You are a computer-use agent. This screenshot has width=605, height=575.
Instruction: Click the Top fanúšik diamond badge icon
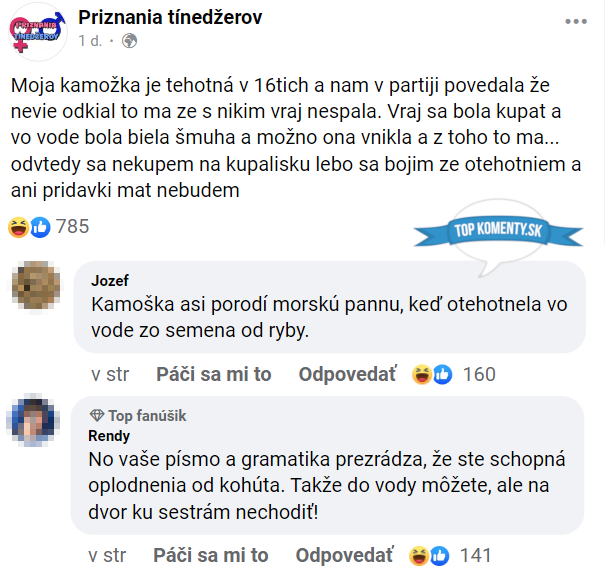click(97, 416)
